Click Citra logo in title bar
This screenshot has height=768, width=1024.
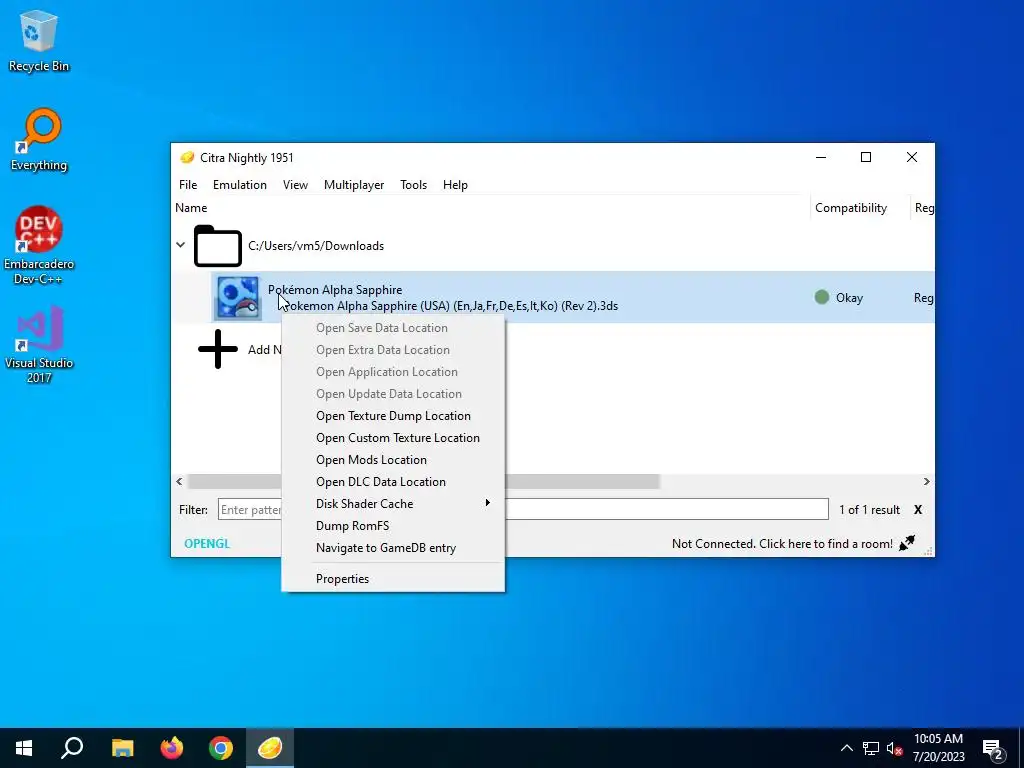coord(187,157)
